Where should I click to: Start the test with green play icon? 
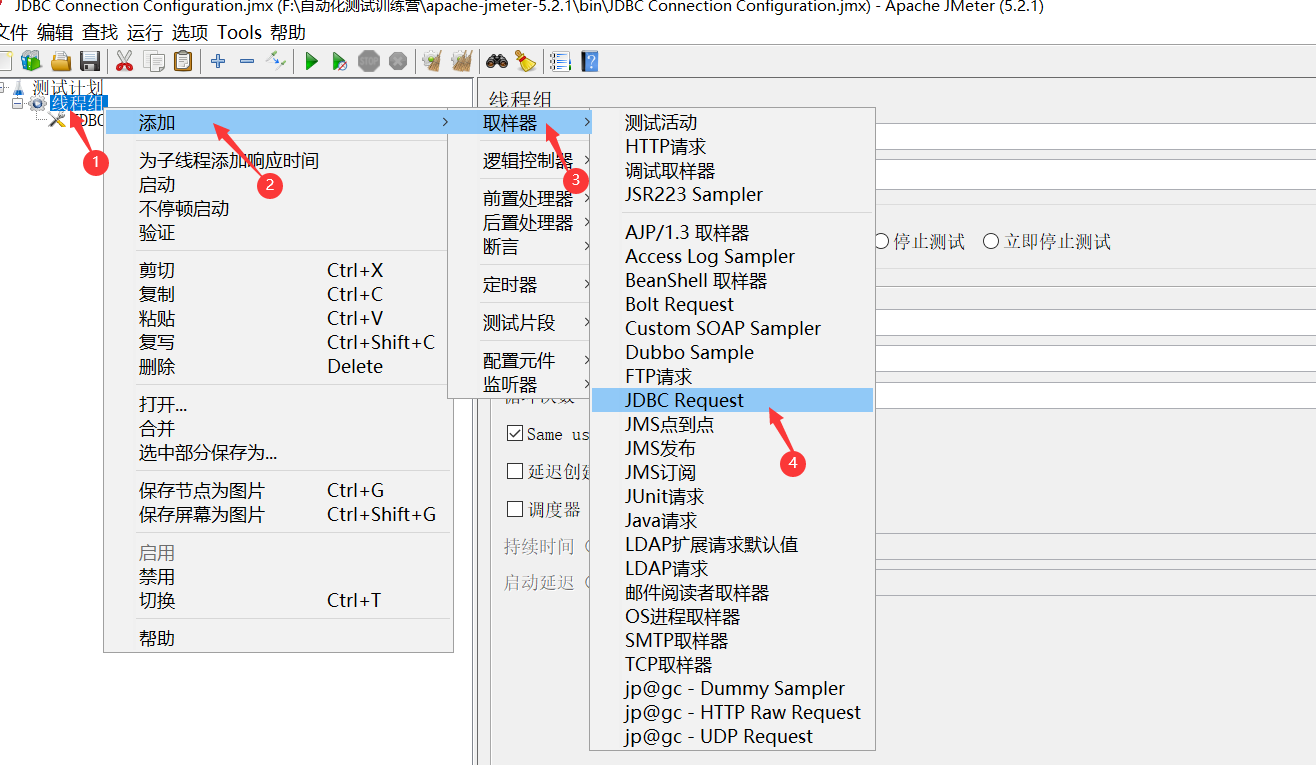311,61
